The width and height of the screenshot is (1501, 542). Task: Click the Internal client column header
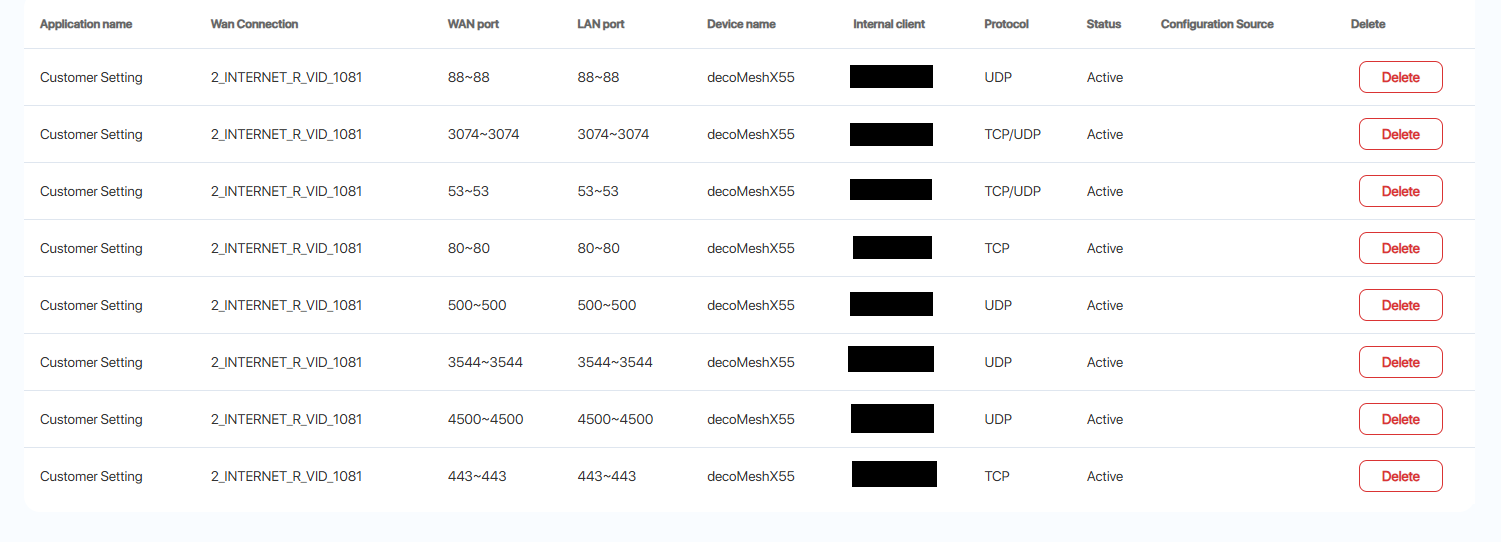pyautogui.click(x=889, y=24)
